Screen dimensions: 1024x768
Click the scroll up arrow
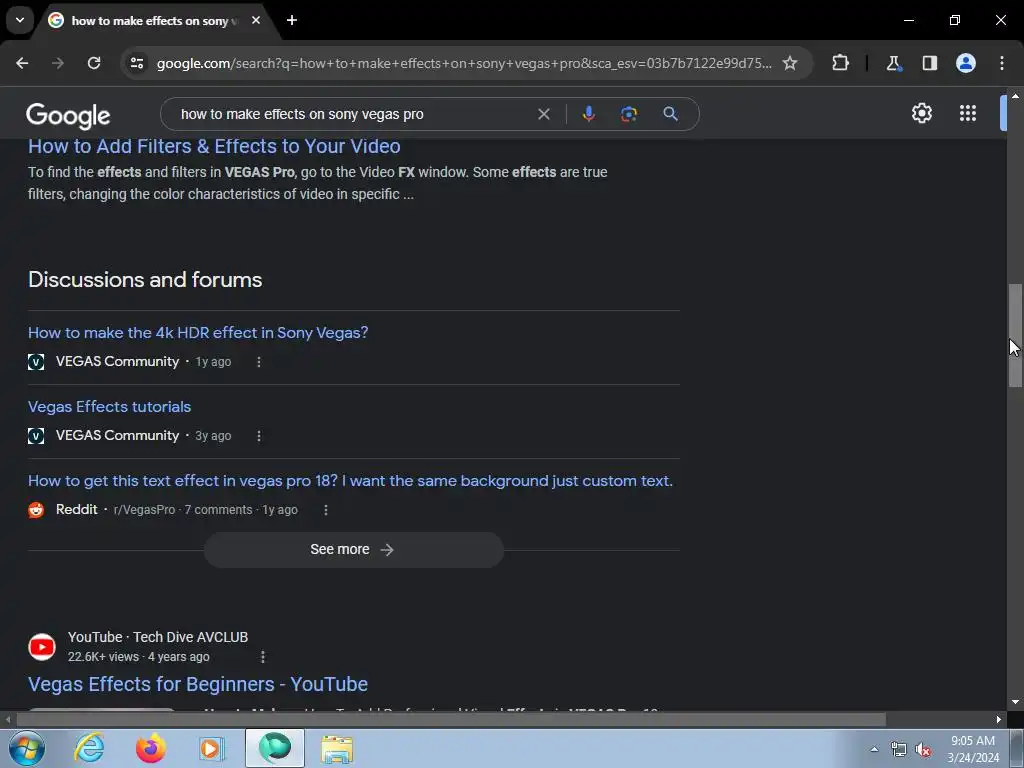pyautogui.click(x=1015, y=97)
